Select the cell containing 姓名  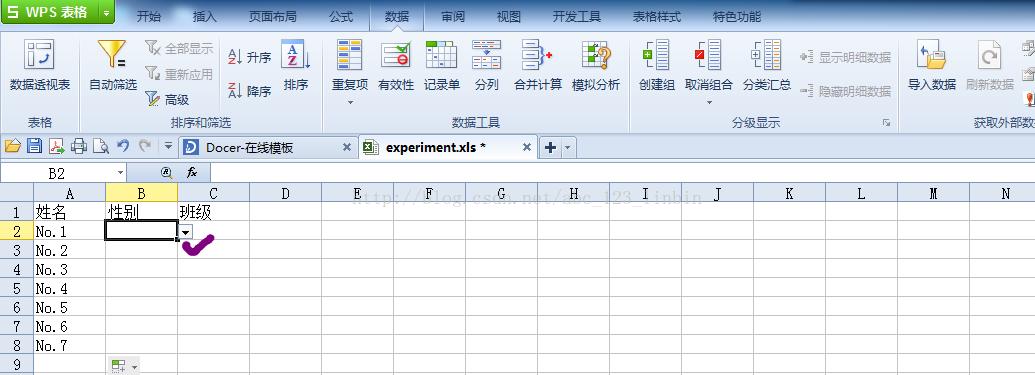tap(69, 212)
